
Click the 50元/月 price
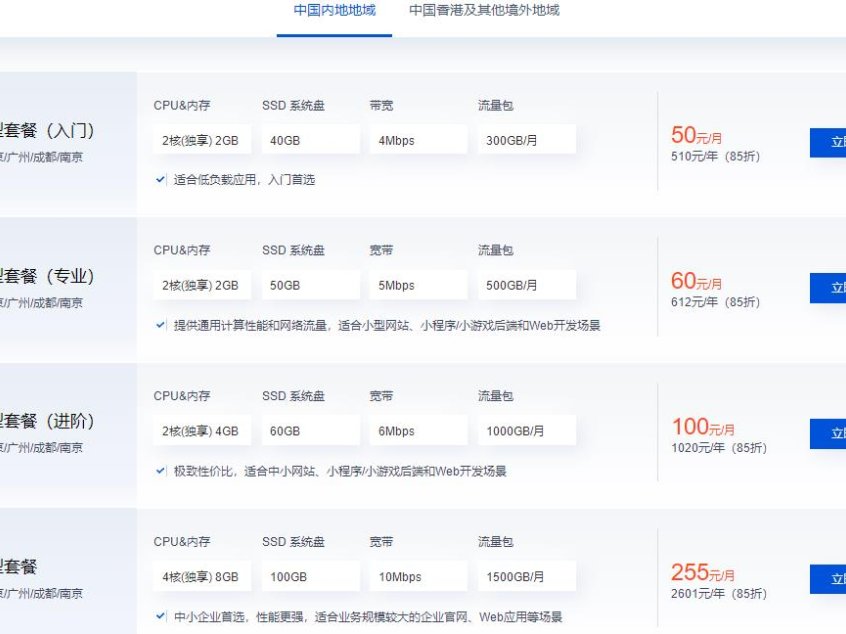coord(696,135)
